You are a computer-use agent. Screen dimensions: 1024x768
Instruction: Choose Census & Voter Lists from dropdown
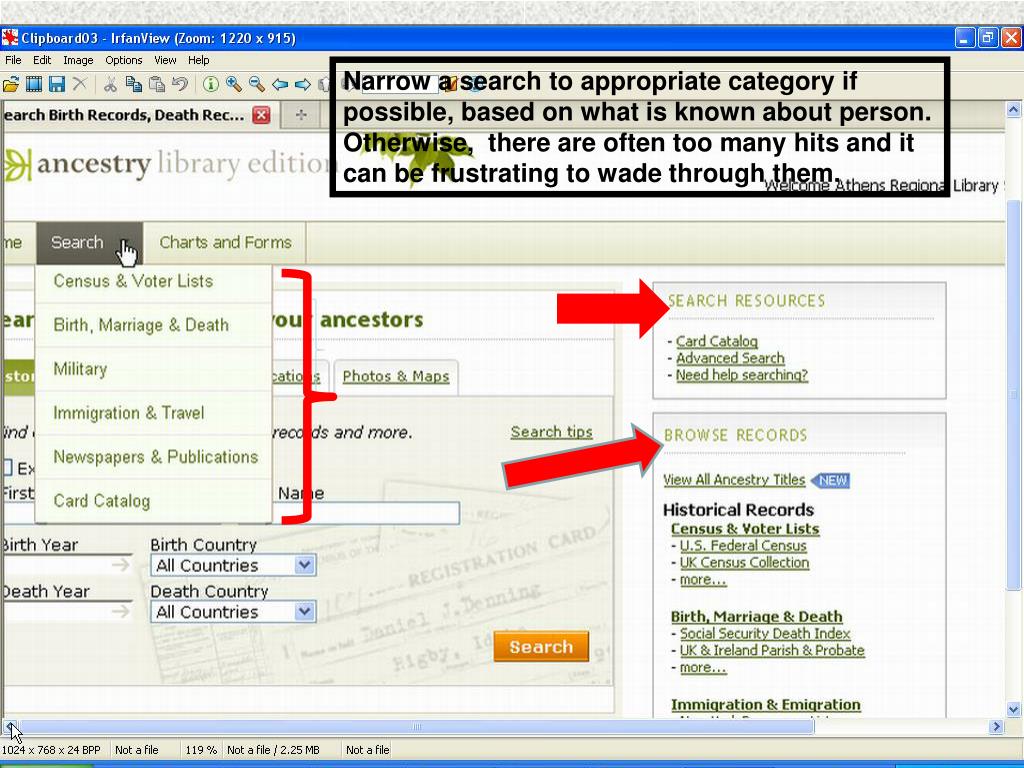tap(153, 281)
